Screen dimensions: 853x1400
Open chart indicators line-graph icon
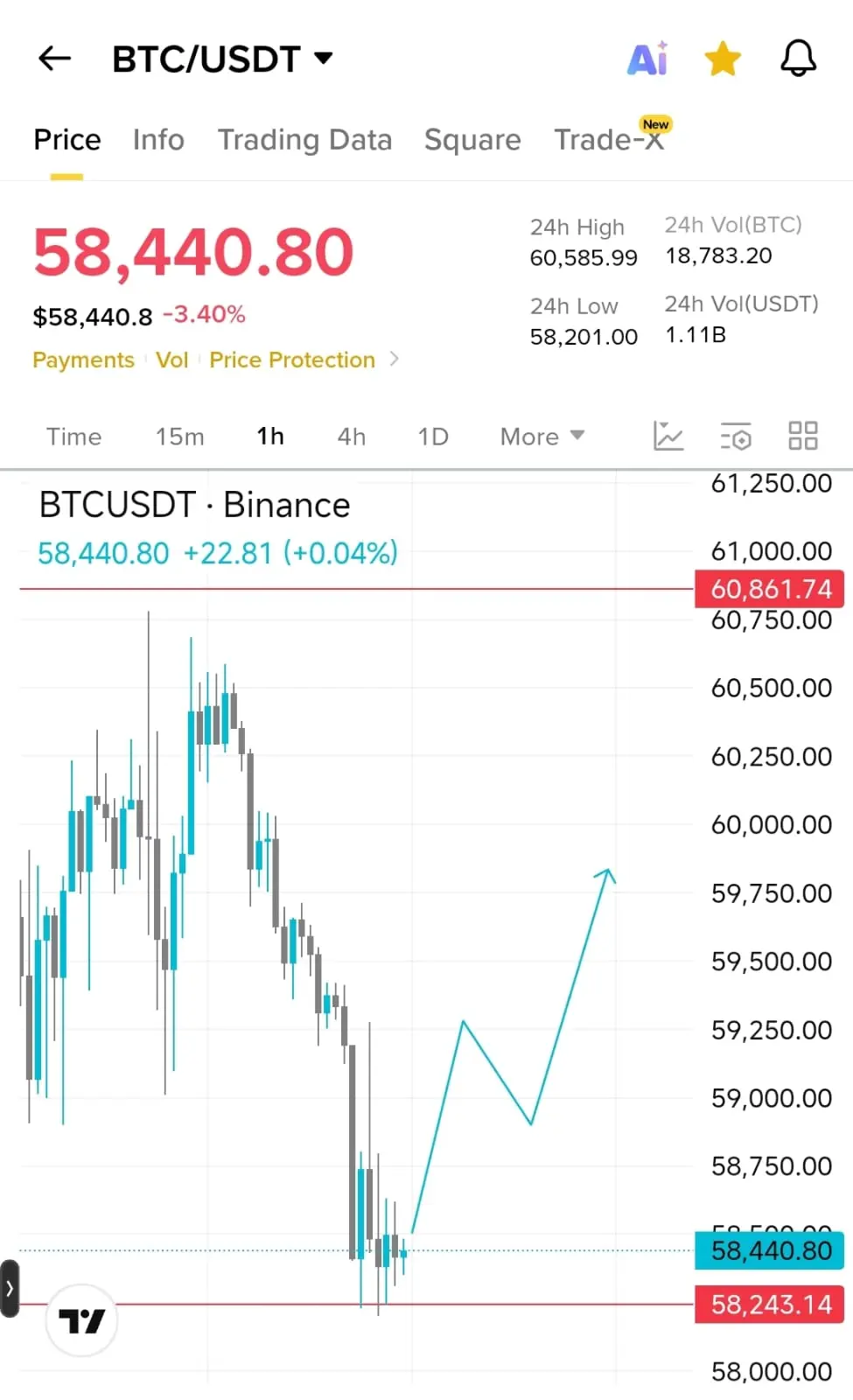[668, 436]
